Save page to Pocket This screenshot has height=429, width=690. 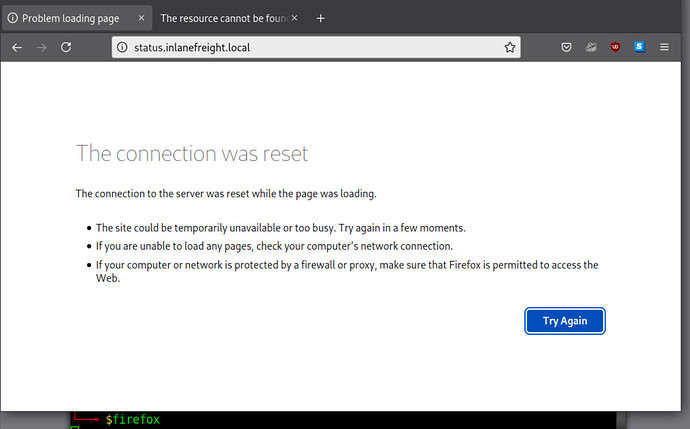pyautogui.click(x=566, y=47)
